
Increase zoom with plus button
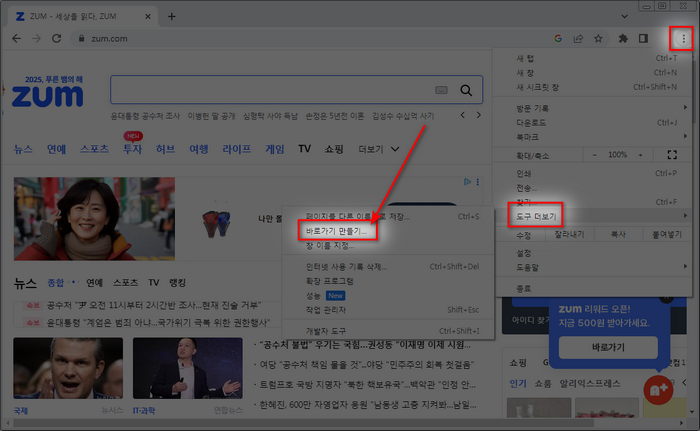click(640, 155)
